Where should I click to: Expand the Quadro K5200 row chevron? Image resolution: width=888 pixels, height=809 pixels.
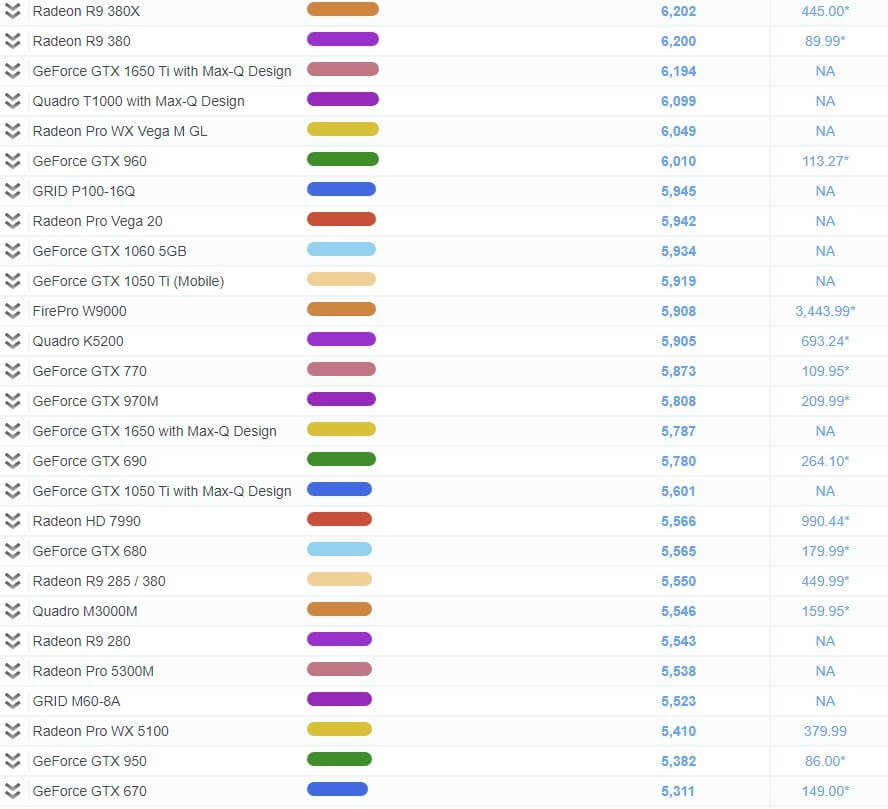(x=12, y=341)
